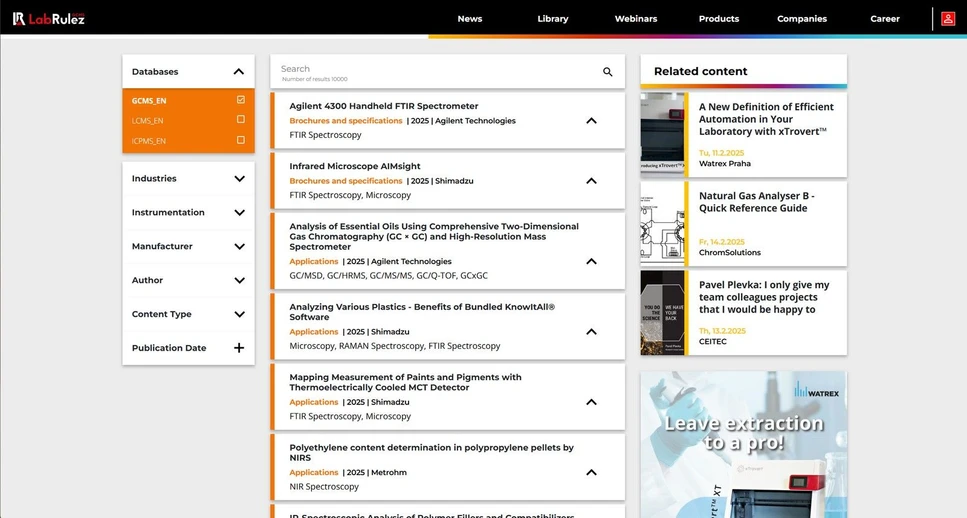Open the user account icon
Viewport: 967px width, 518px height.
click(948, 18)
